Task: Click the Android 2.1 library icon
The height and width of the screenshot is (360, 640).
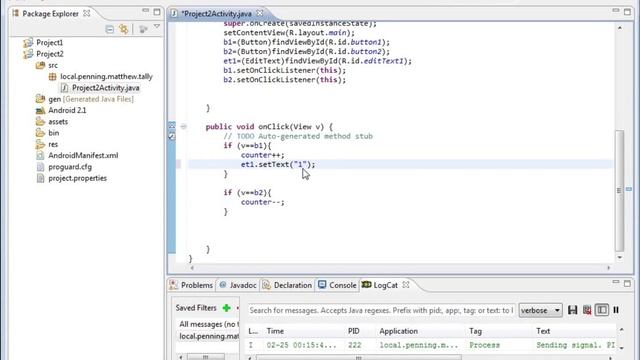Action: (40, 110)
